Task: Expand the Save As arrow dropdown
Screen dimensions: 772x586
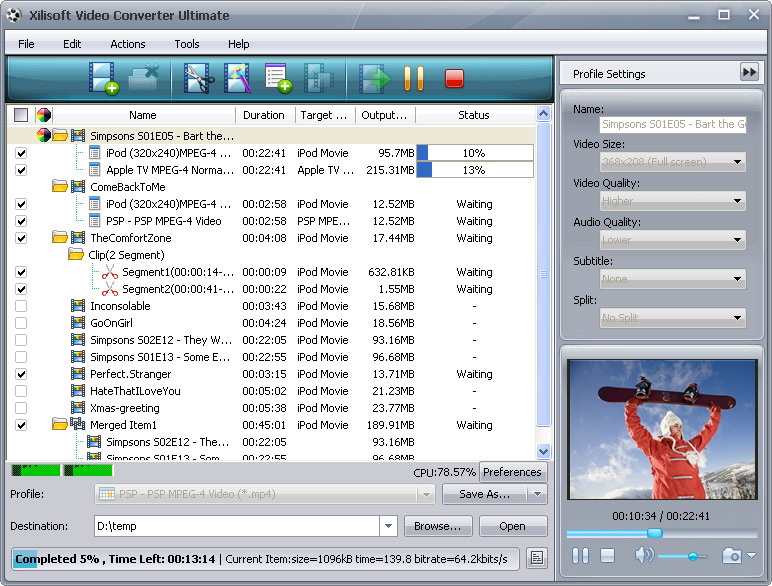Action: (538, 494)
